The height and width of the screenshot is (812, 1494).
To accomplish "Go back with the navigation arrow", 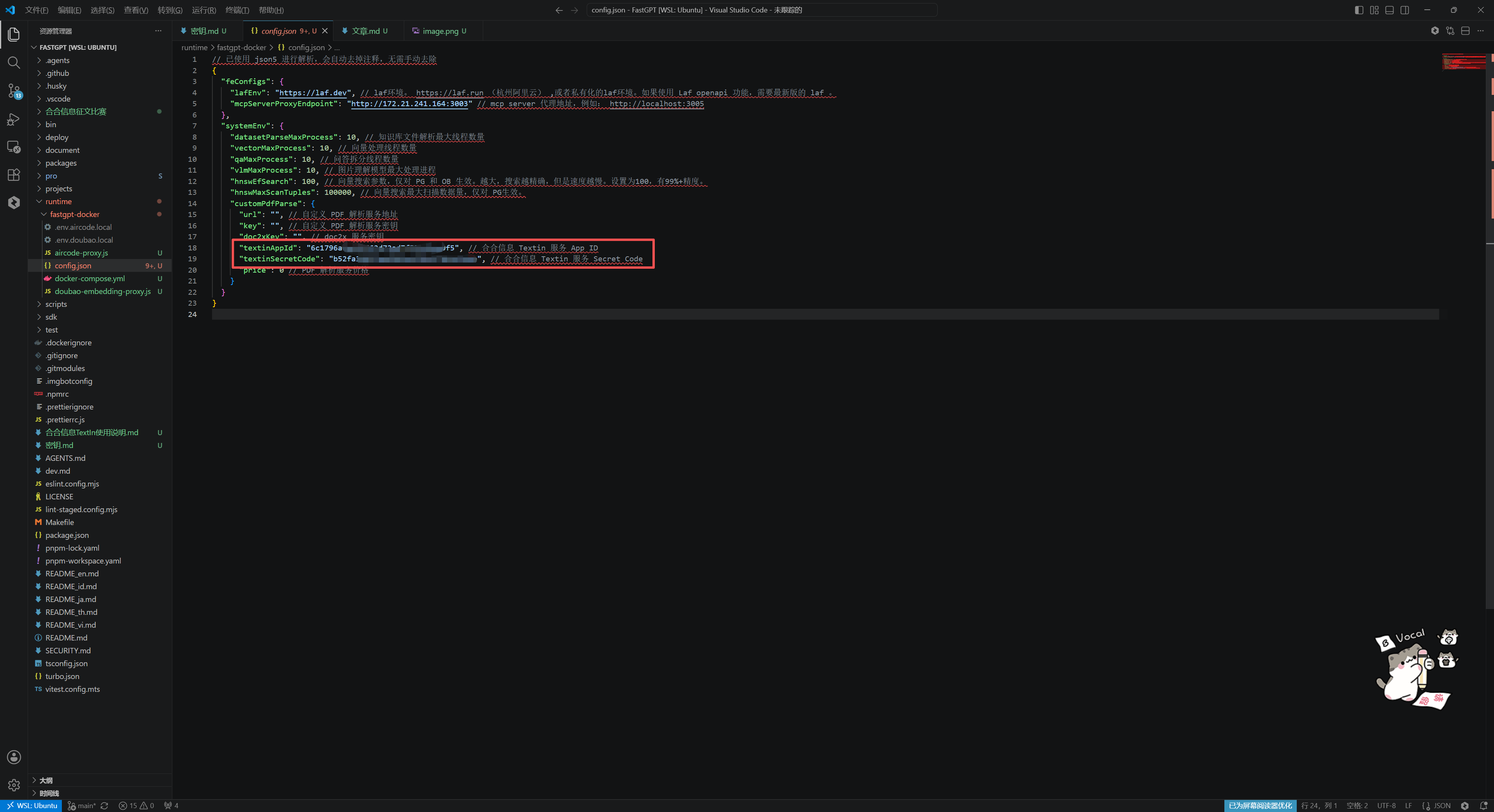I will click(x=559, y=10).
